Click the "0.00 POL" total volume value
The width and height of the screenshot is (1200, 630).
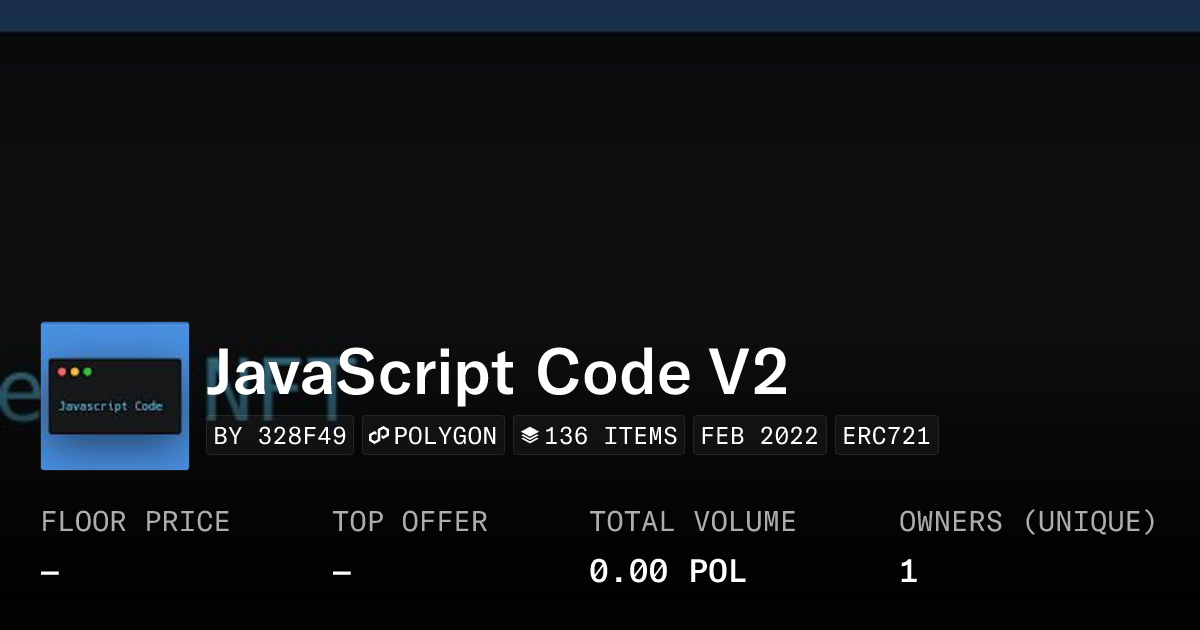667,572
